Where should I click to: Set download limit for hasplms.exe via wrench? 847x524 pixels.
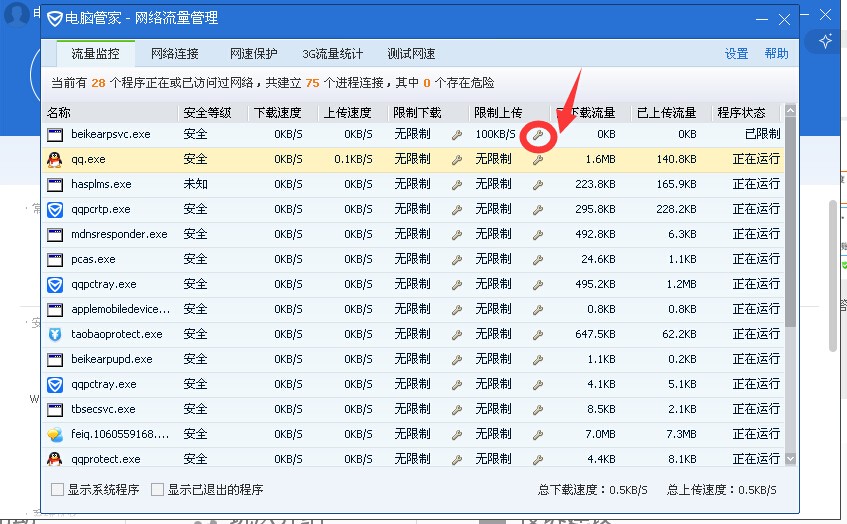point(456,185)
